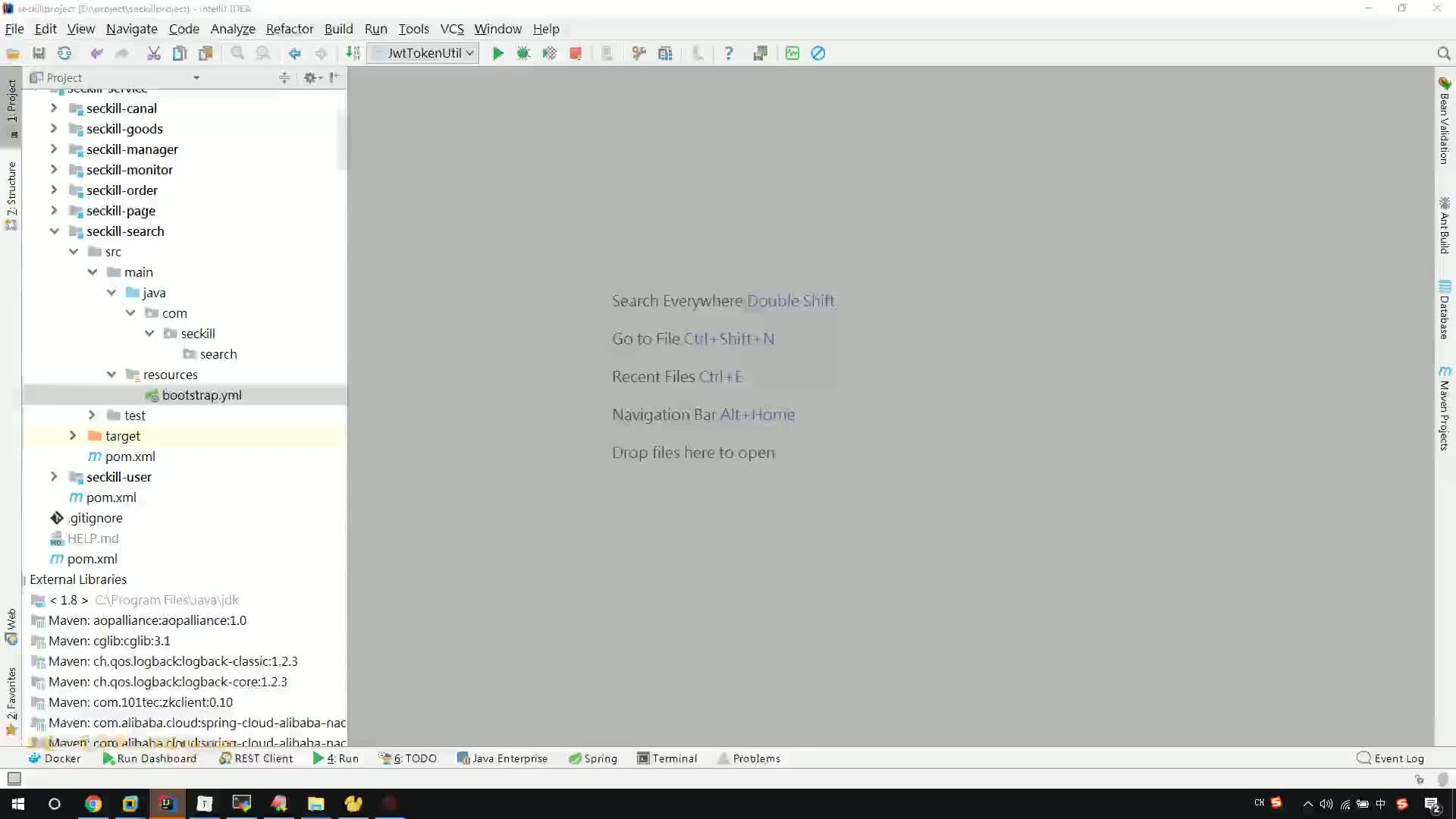
Task: Expand the seckill-user module tree
Action: 53,476
